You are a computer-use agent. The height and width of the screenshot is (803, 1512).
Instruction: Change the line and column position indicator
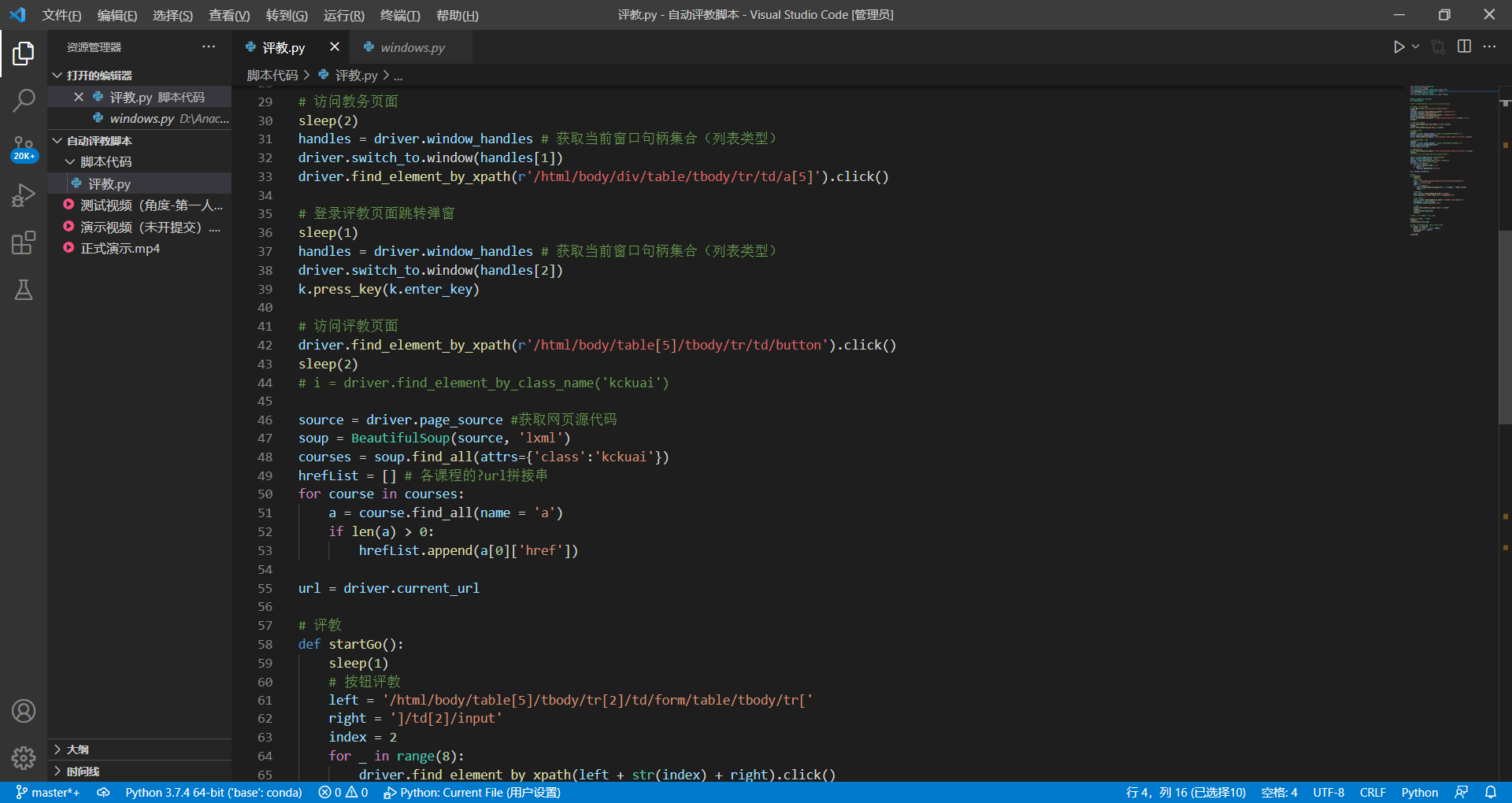pos(1185,793)
